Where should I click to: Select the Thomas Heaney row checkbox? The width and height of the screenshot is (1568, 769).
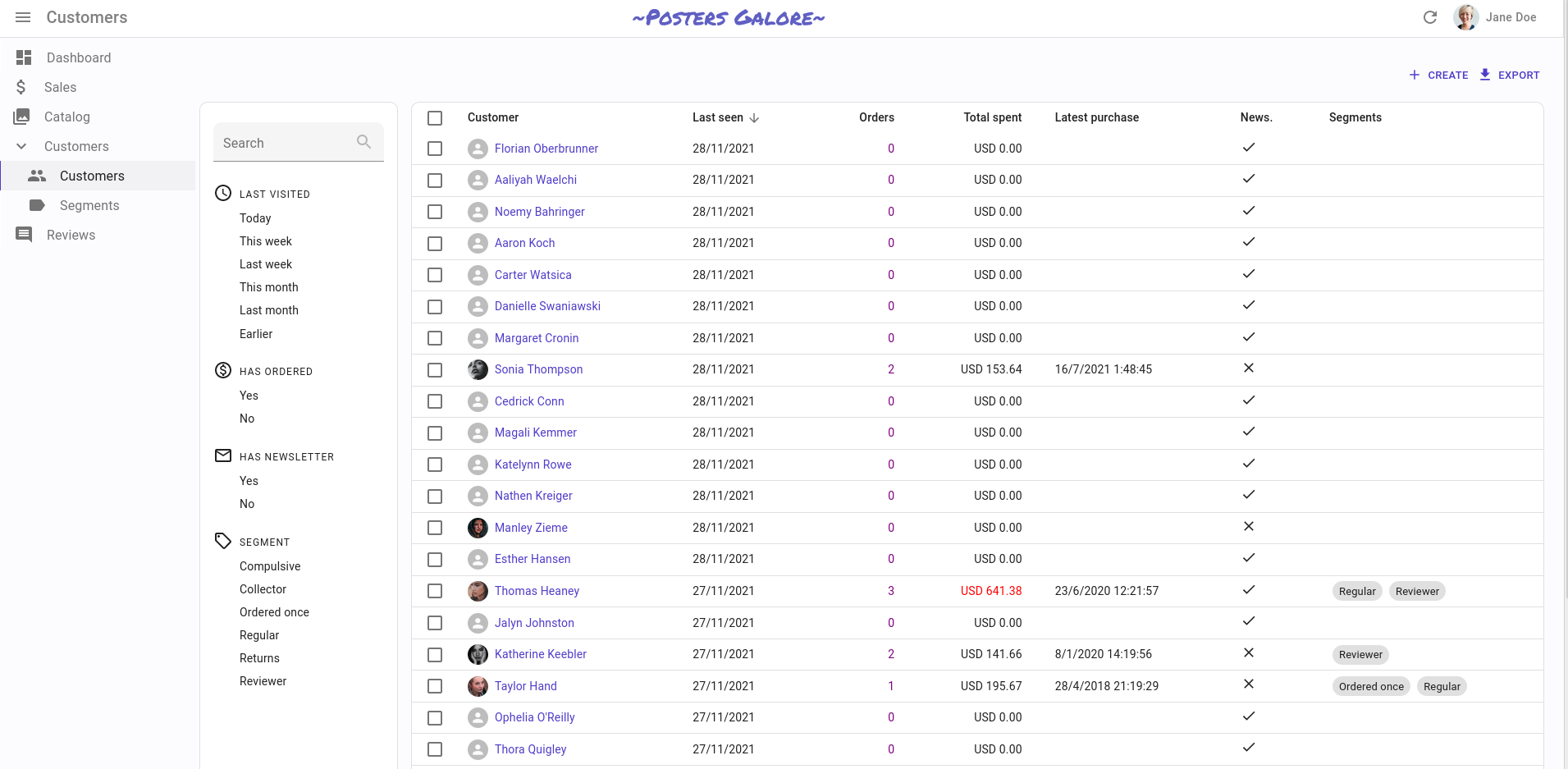click(x=435, y=591)
